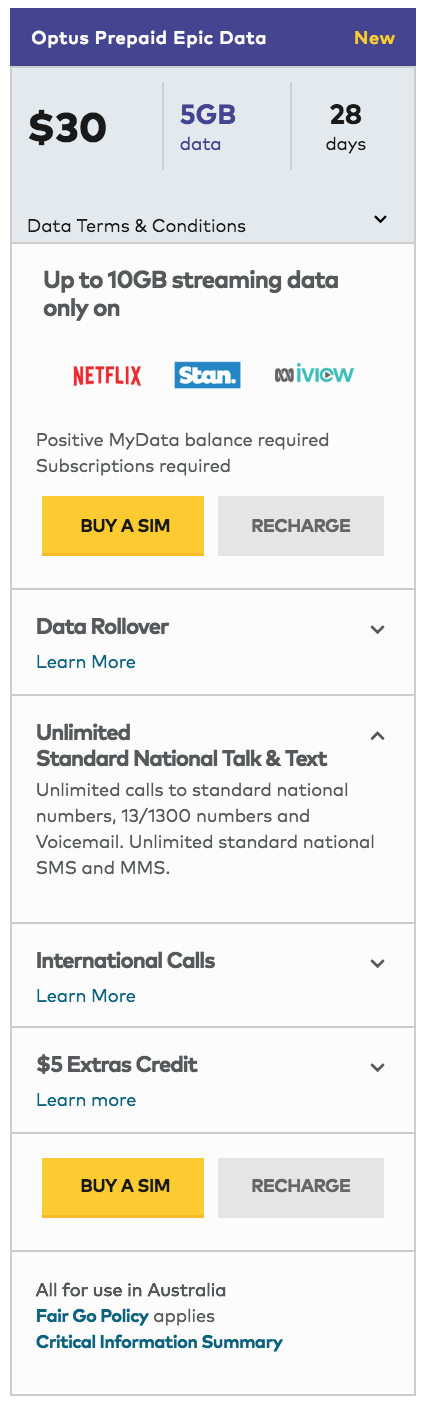Collapse Unlimited Standard National Talk & Text

click(x=377, y=735)
